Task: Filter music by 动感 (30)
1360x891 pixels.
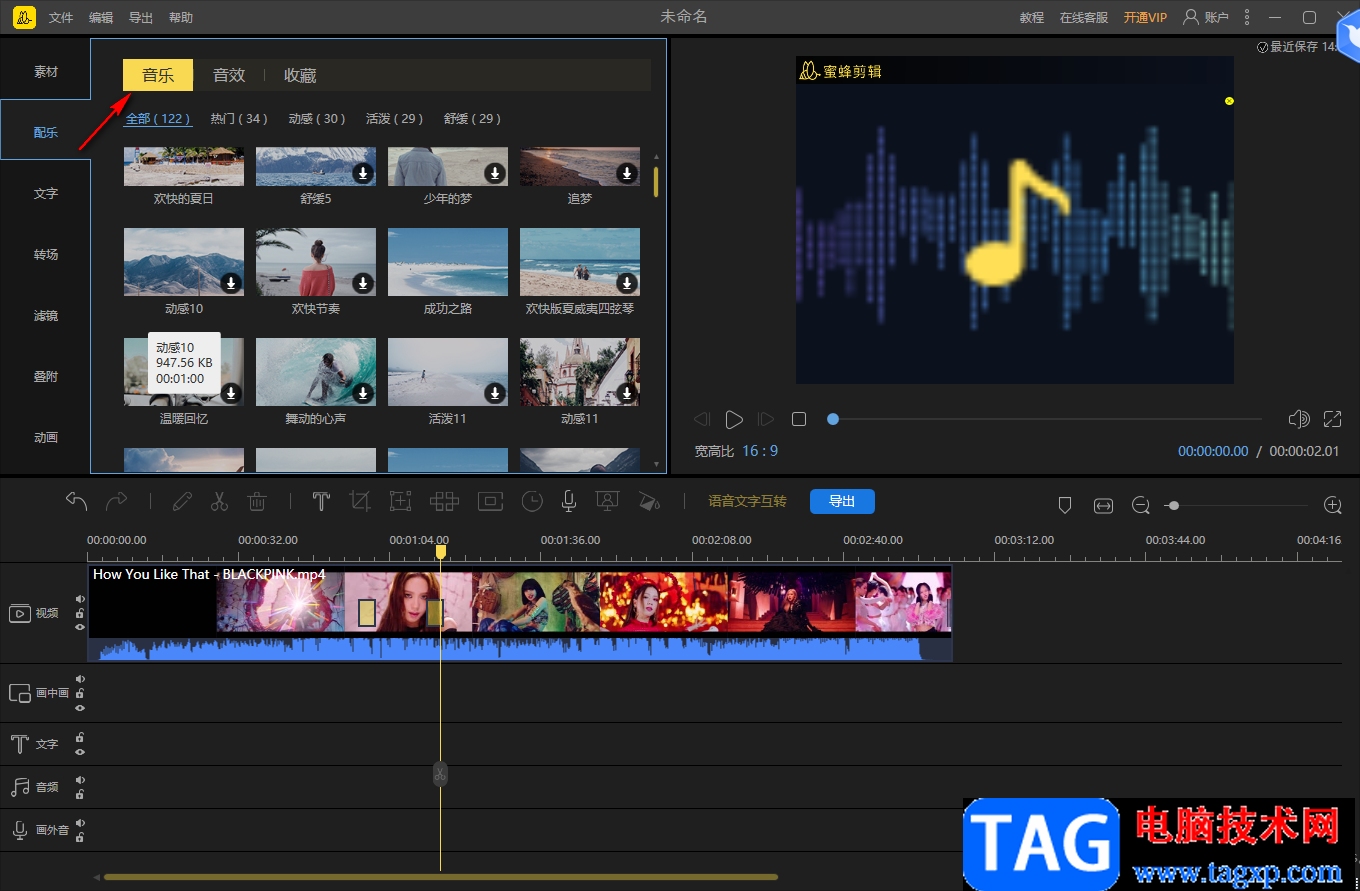Action: 317,119
